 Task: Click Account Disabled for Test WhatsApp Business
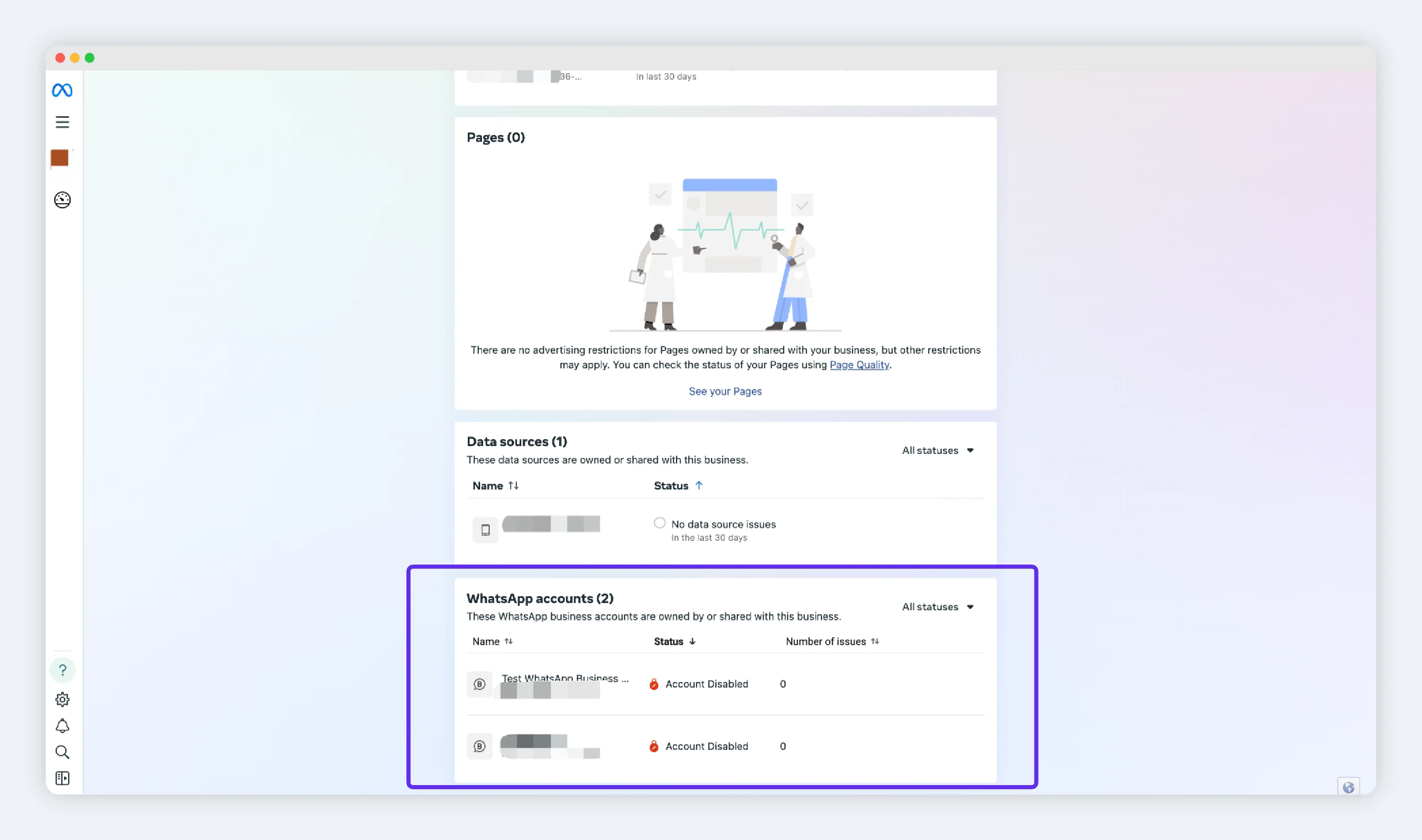click(698, 684)
